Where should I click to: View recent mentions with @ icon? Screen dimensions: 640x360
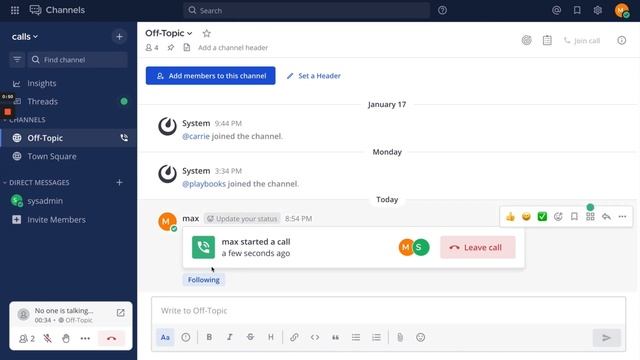point(556,10)
